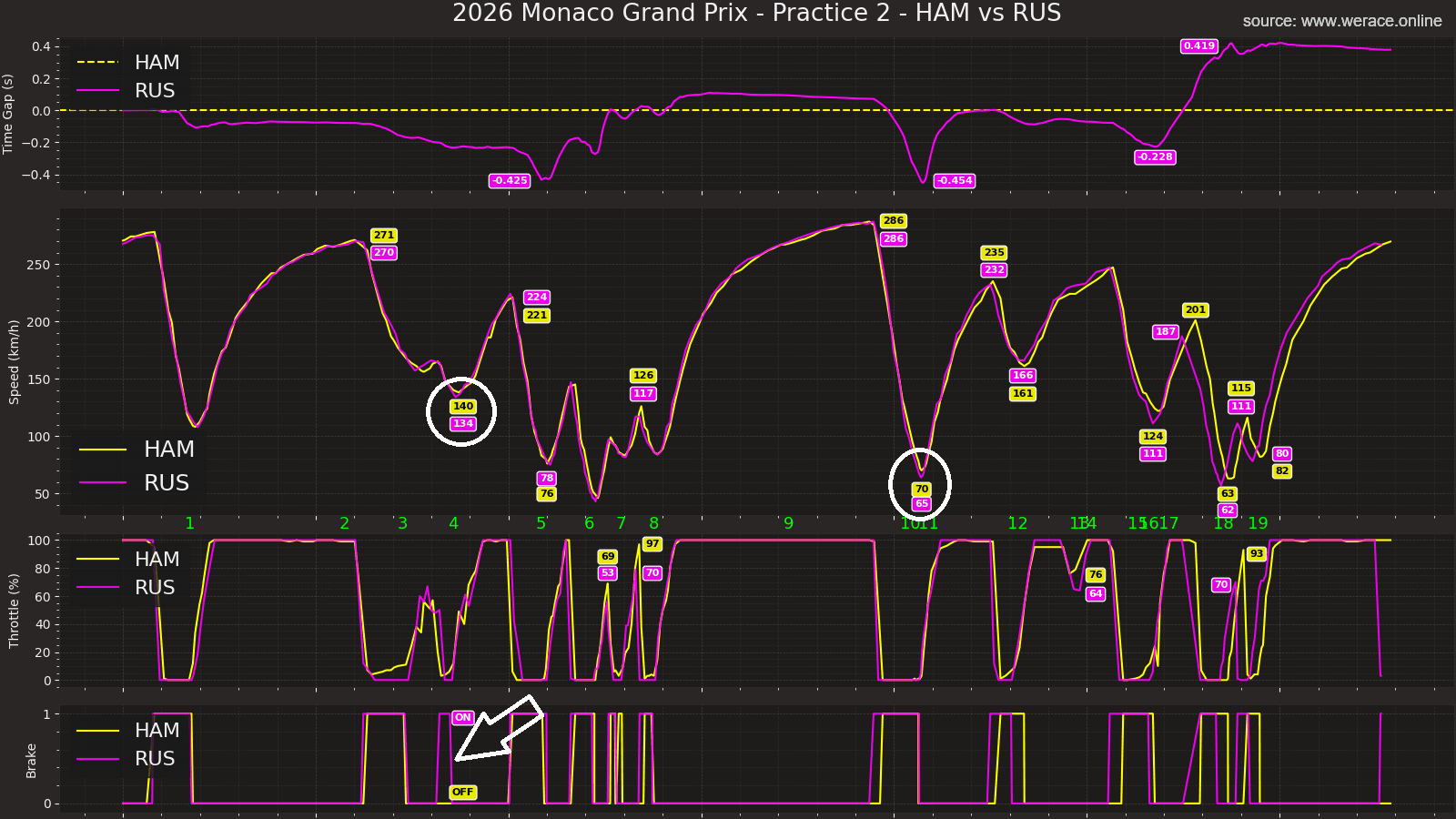Image resolution: width=1456 pixels, height=819 pixels.
Task: Select HAM legend entry in Speed panel
Action: point(137,449)
